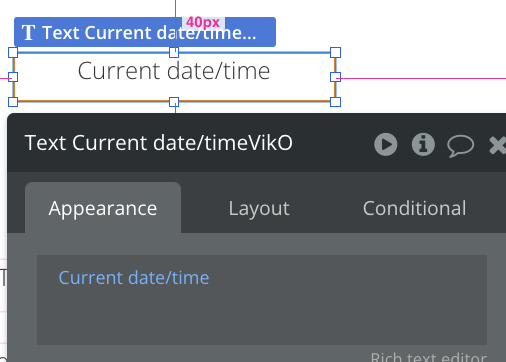Click the blue Current date/time dynamic expression
The height and width of the screenshot is (362, 506).
click(x=134, y=278)
